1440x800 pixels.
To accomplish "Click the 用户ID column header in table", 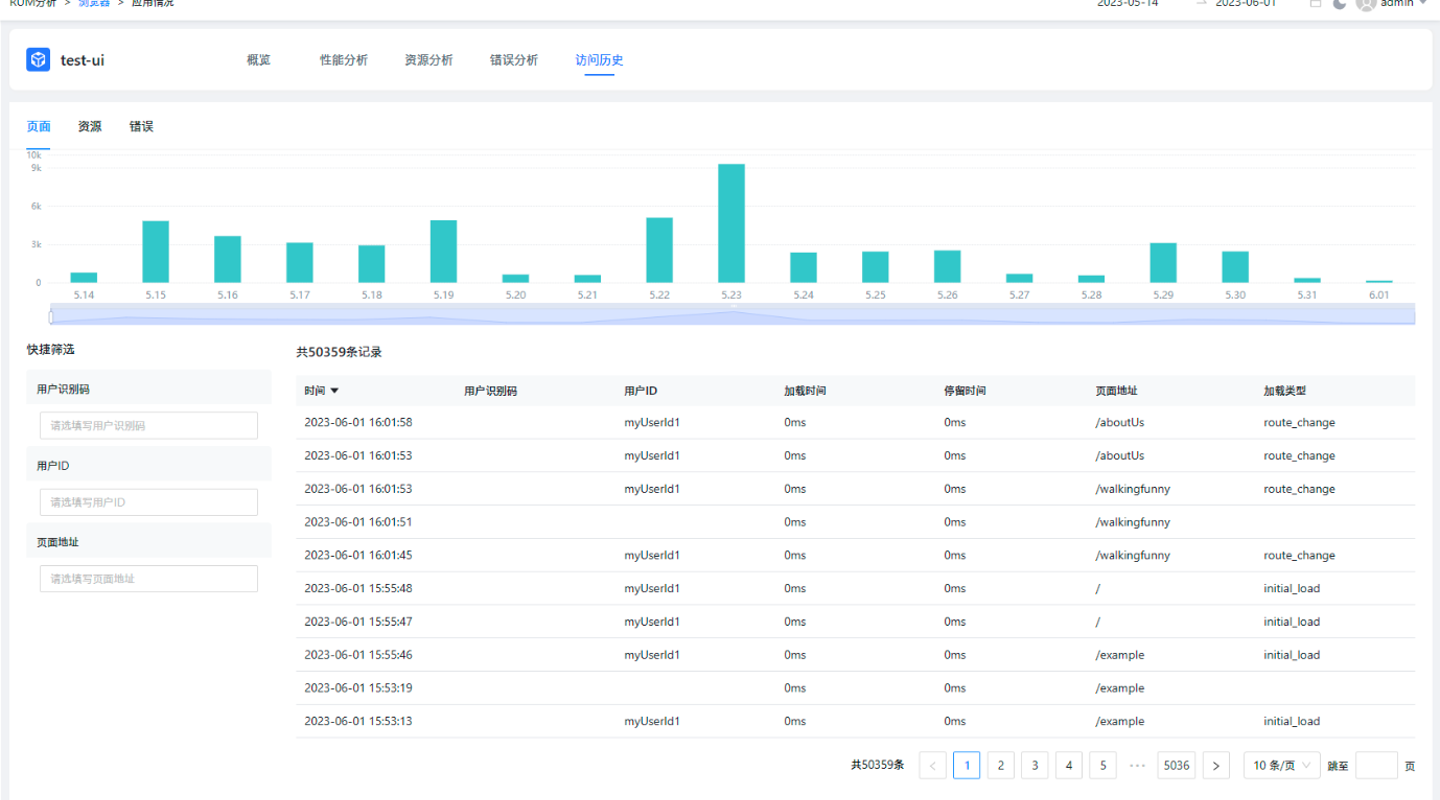I will 641,391.
